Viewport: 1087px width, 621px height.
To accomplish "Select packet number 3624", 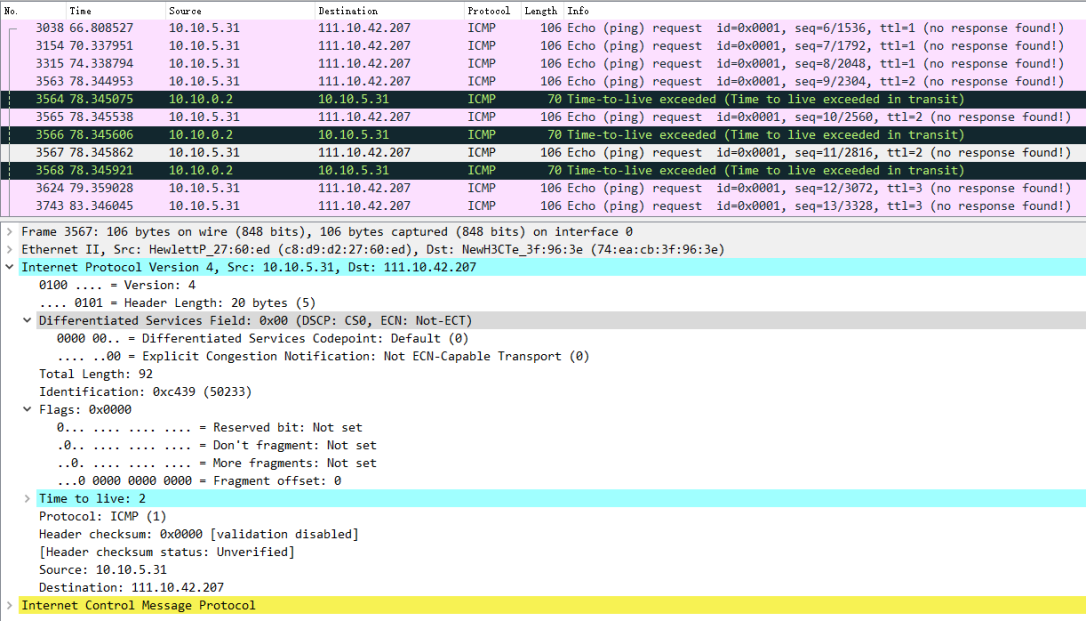I will point(544,188).
